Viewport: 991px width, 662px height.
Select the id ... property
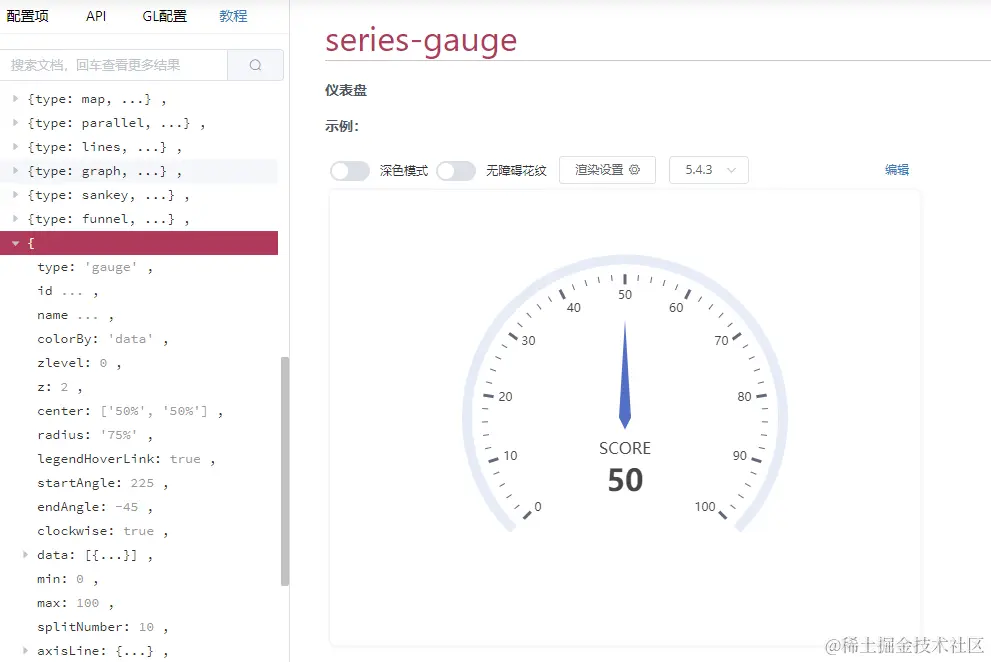click(68, 291)
